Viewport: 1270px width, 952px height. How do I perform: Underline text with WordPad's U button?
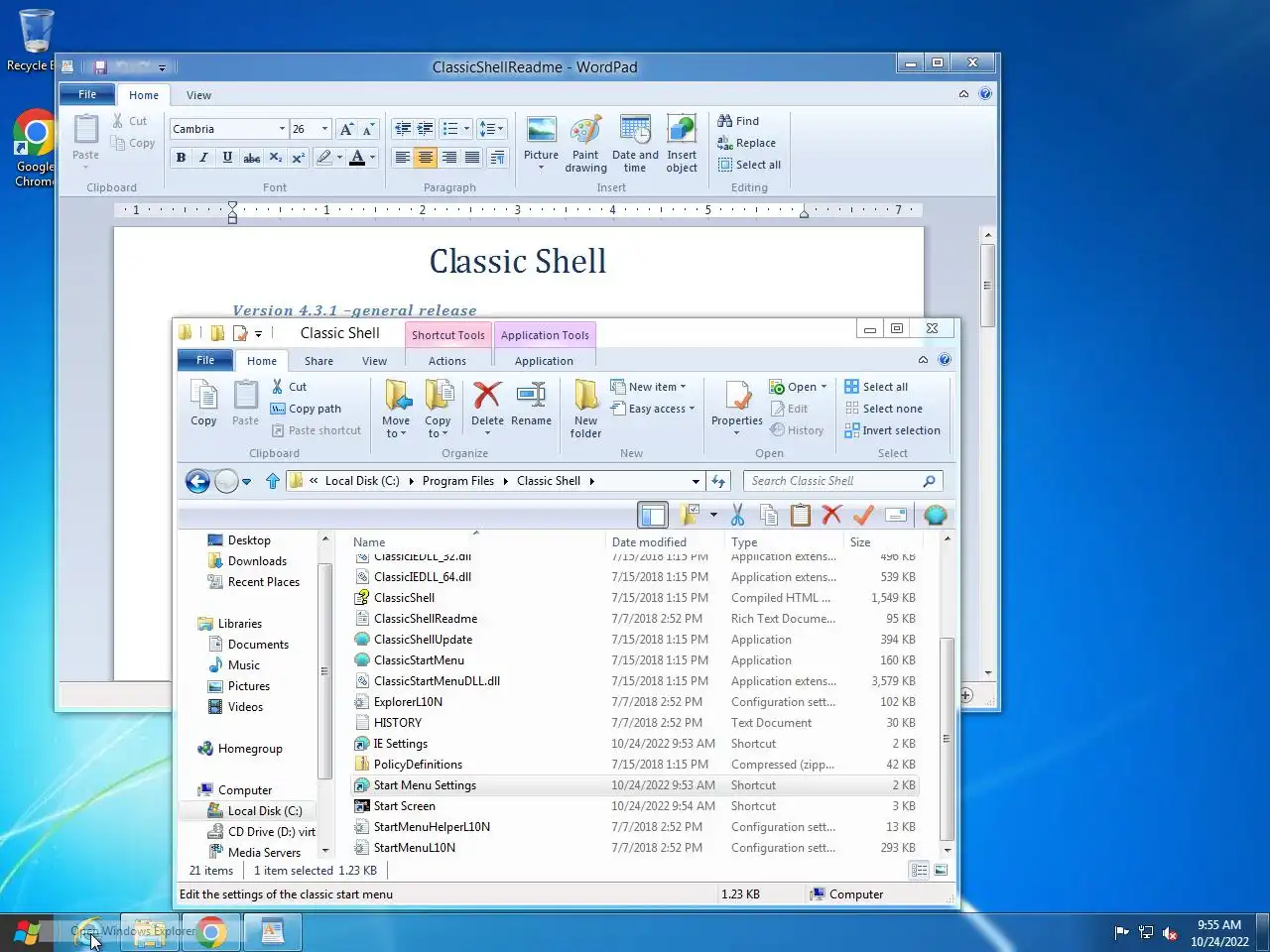[227, 158]
